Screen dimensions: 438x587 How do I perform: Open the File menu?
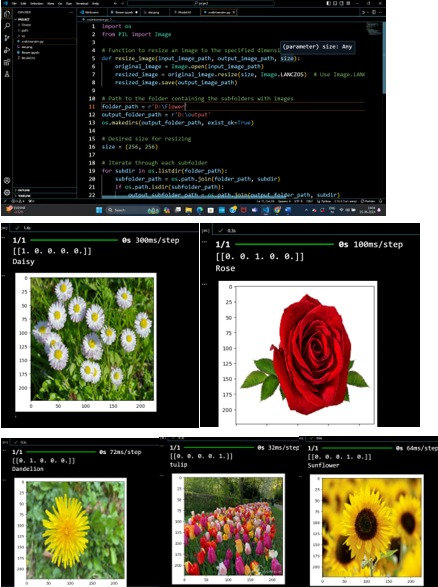click(x=14, y=3)
